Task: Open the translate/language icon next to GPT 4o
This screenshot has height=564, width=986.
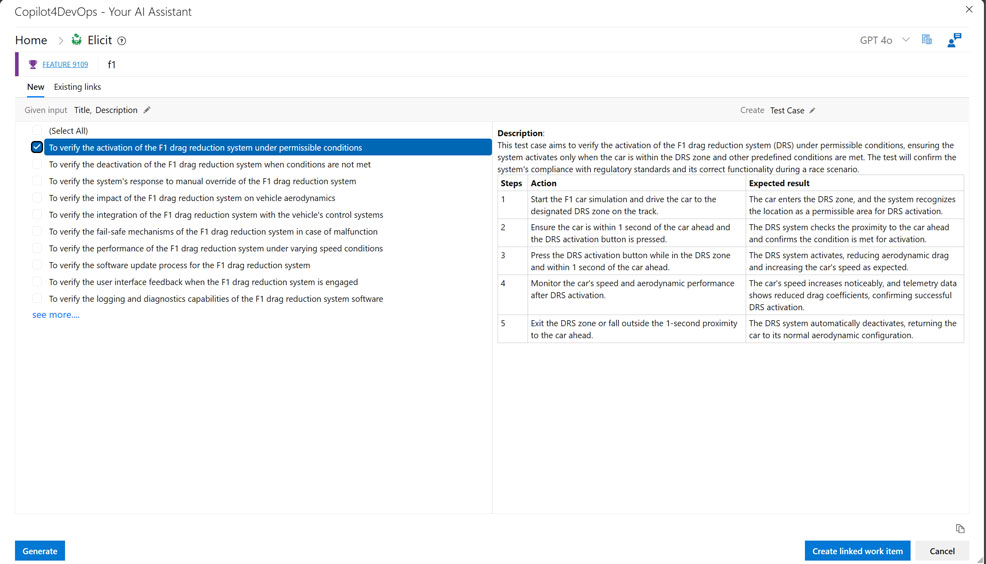Action: 927,40
